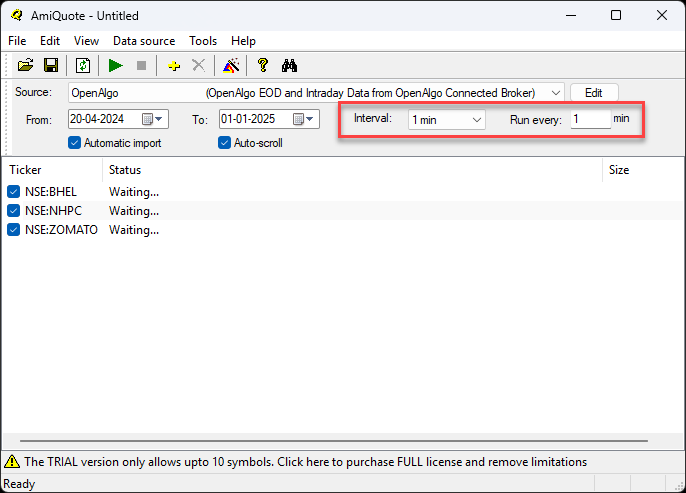Click the Ready status bar text
The width and height of the screenshot is (686, 493).
[19, 484]
